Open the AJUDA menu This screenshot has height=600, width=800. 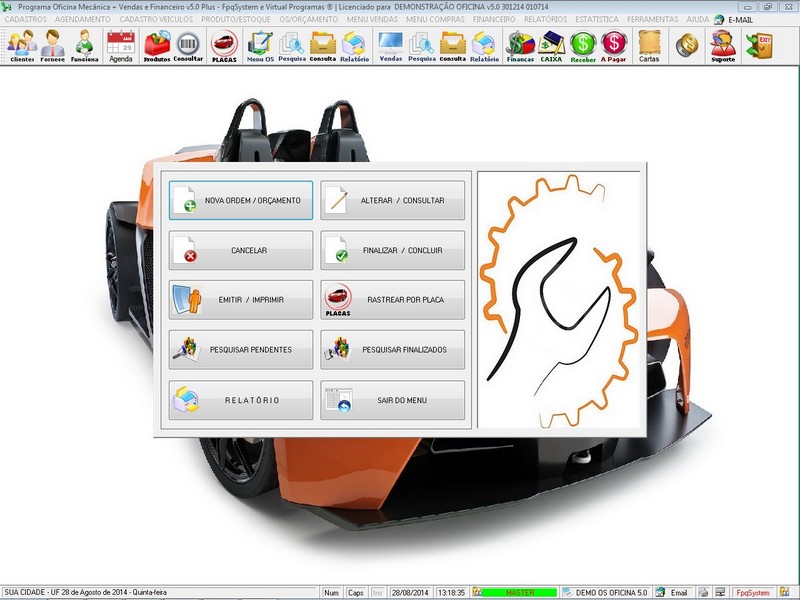tap(697, 19)
